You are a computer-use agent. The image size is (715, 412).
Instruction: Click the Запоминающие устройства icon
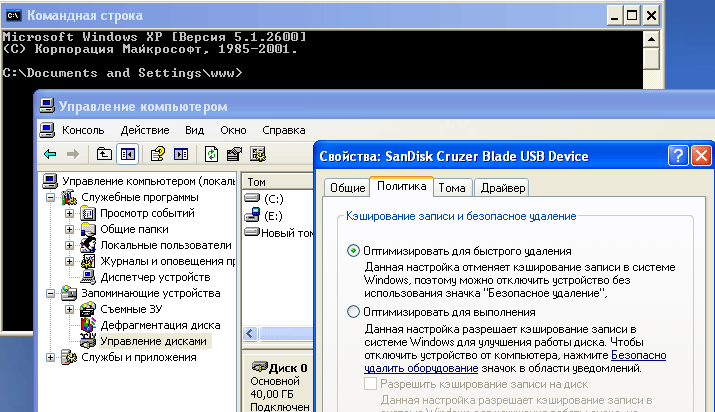coord(69,293)
